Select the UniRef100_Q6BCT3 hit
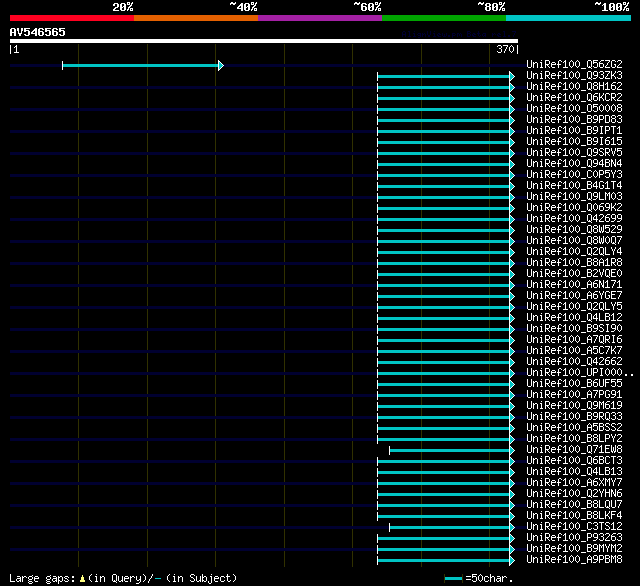Screen dimensions: 640x586 tap(574, 461)
